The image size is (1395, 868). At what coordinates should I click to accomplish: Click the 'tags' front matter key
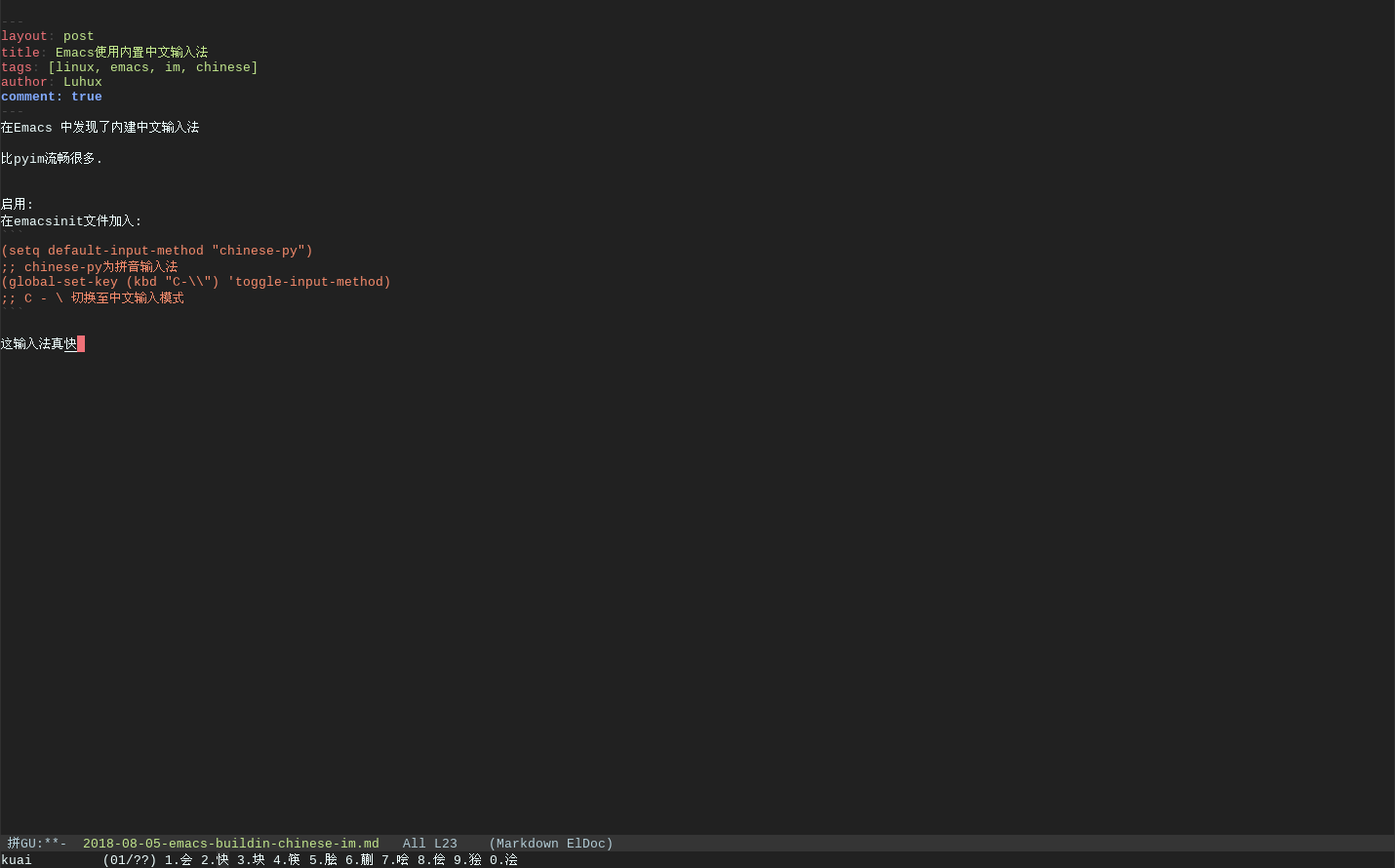coord(17,67)
